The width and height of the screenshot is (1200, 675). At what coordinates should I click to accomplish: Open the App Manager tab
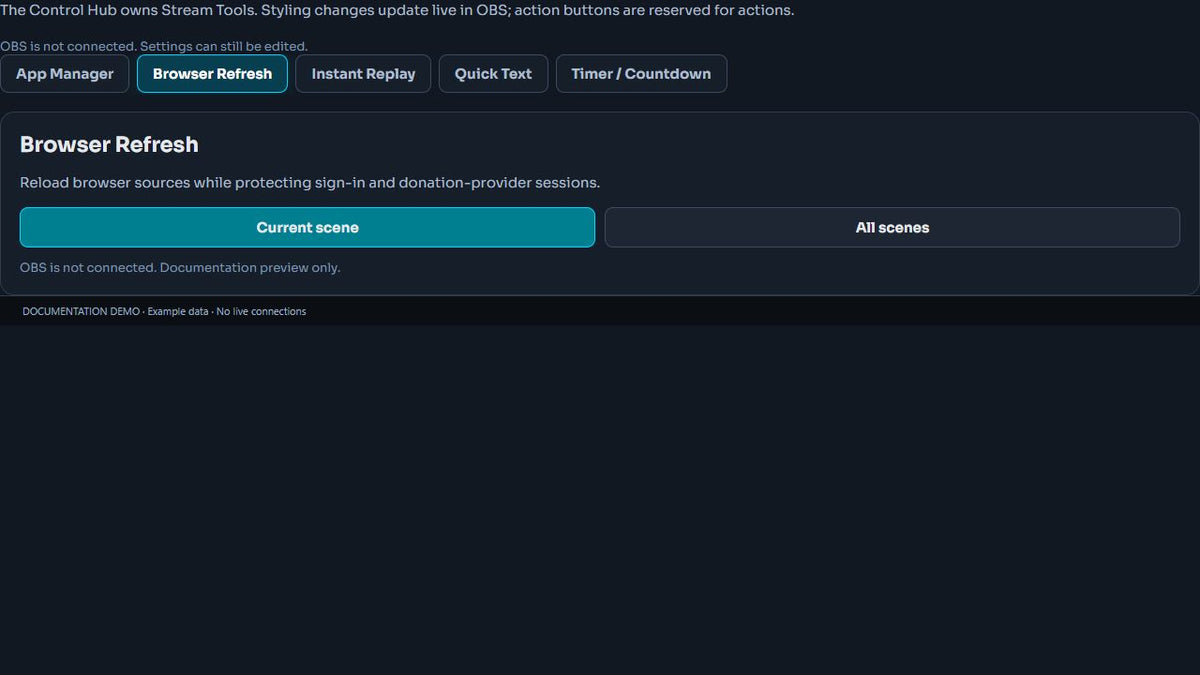pos(65,74)
